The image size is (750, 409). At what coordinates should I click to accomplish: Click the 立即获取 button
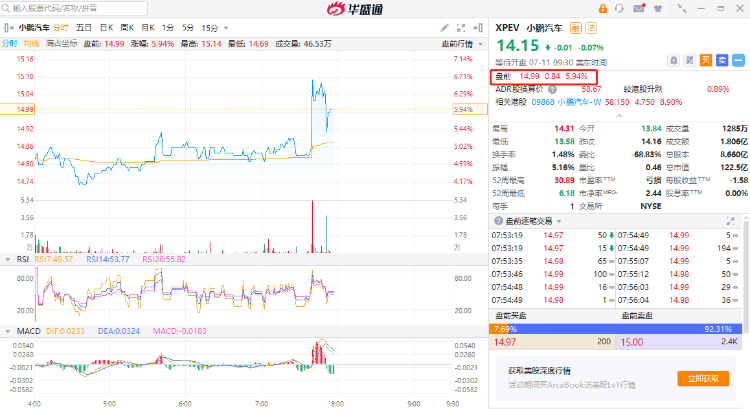[x=703, y=378]
